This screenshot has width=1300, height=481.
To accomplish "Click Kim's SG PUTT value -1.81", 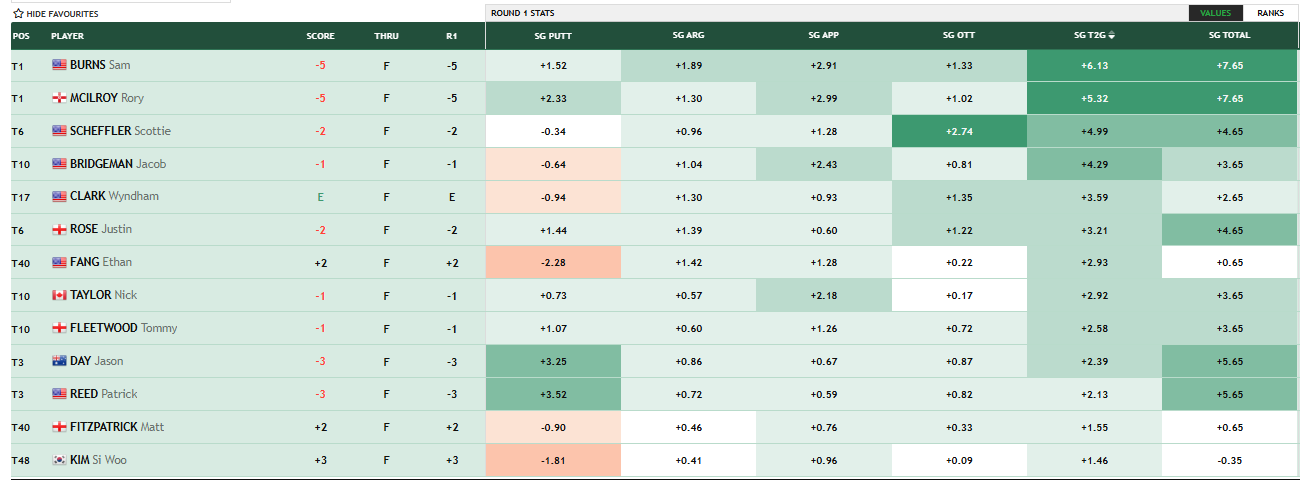I will click(x=553, y=460).
